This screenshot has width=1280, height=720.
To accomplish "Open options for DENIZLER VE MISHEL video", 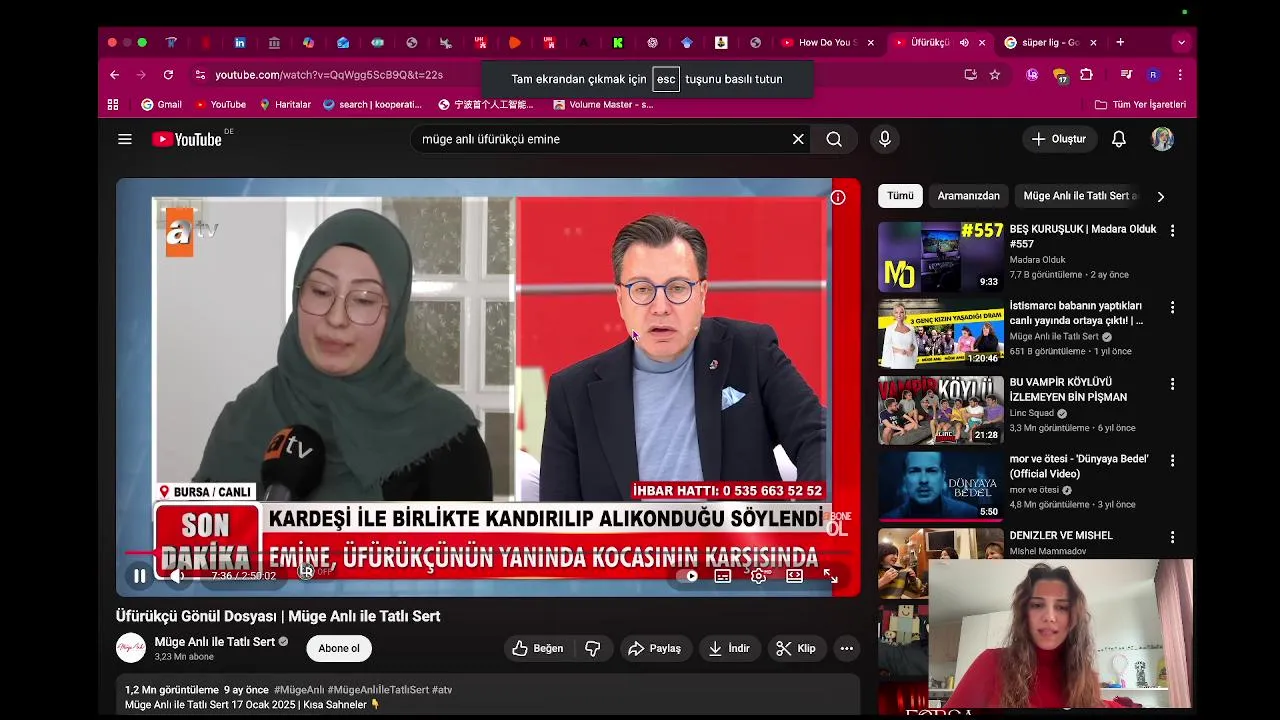I will click(1172, 537).
